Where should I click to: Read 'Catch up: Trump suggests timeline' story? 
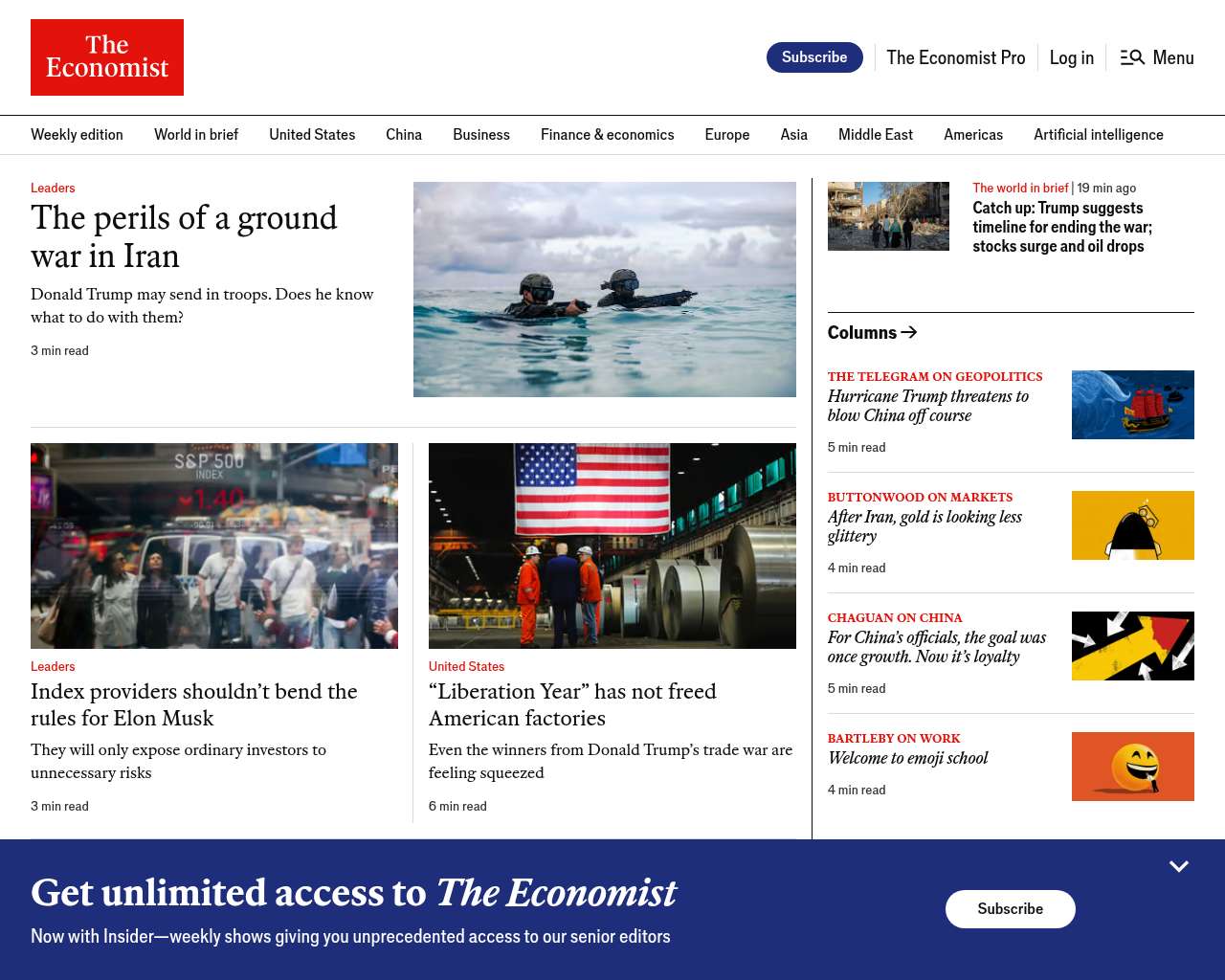tap(1062, 227)
